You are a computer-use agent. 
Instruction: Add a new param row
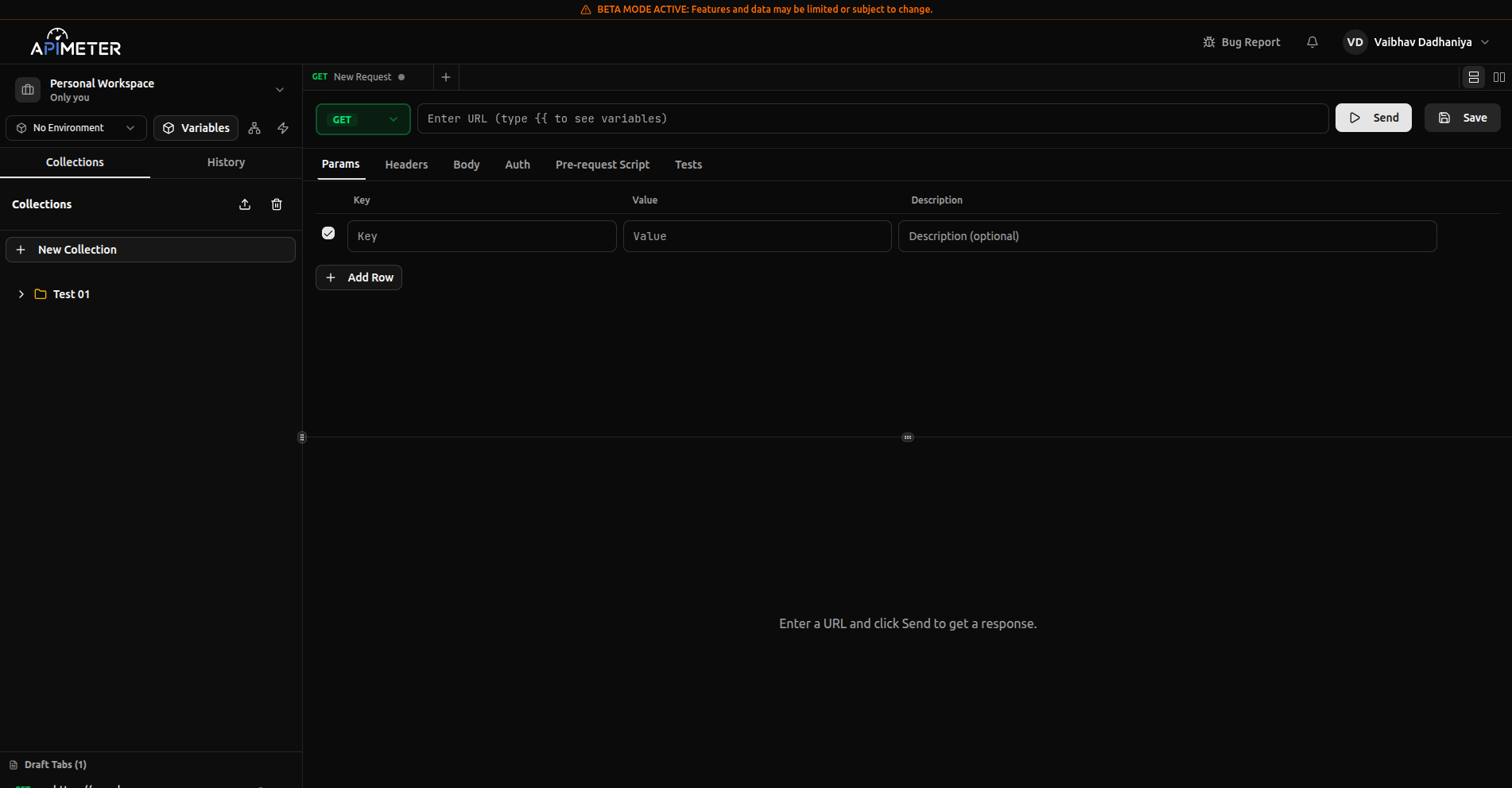[x=359, y=277]
